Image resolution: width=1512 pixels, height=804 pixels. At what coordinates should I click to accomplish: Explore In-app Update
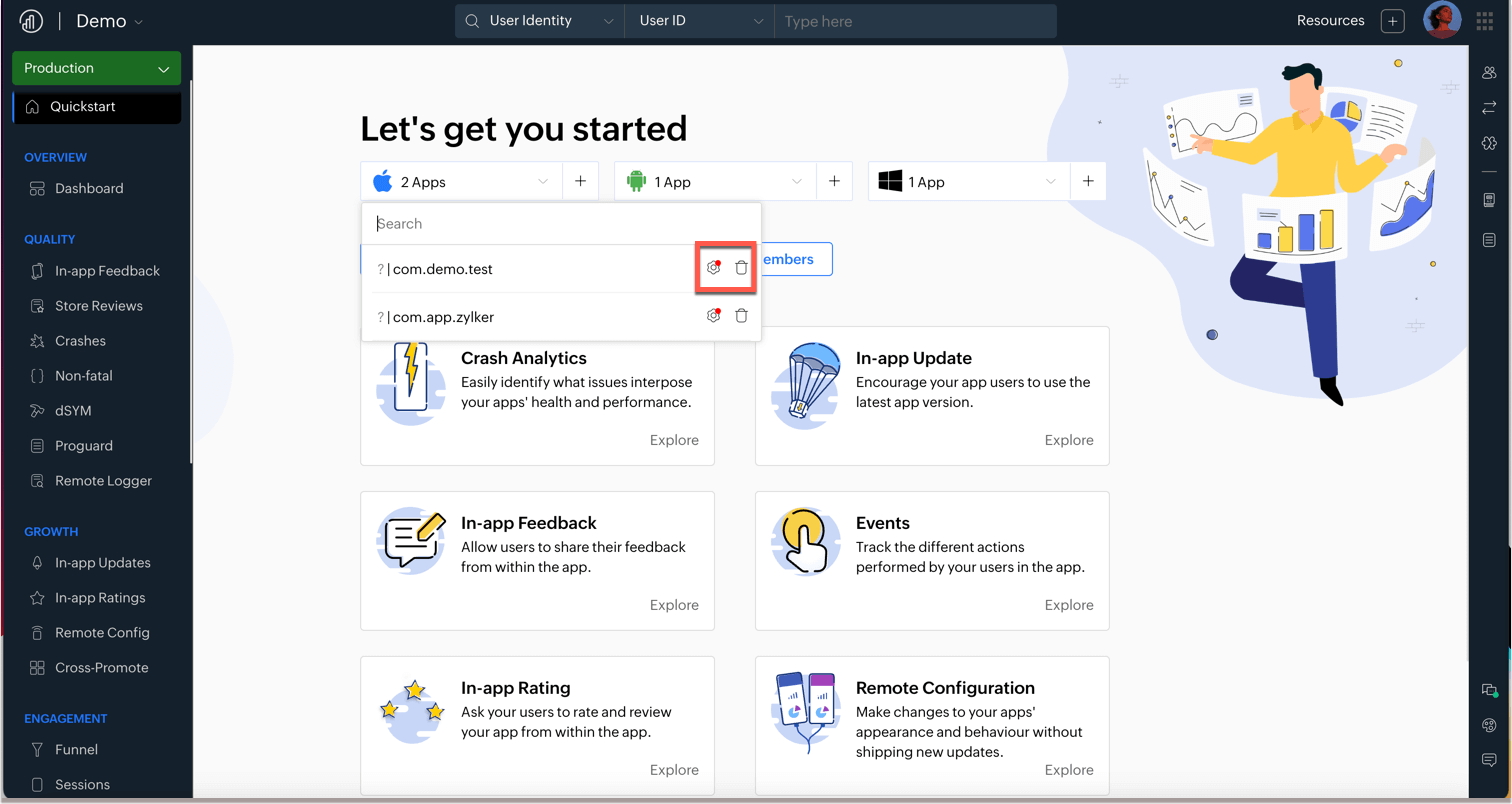[x=1069, y=440]
